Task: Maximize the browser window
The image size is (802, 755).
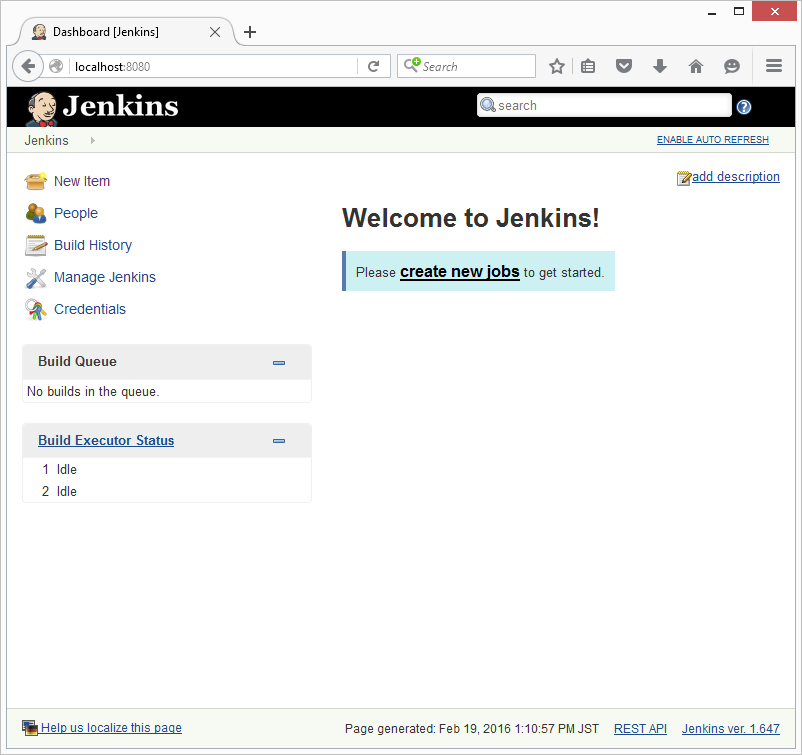Action: point(739,11)
